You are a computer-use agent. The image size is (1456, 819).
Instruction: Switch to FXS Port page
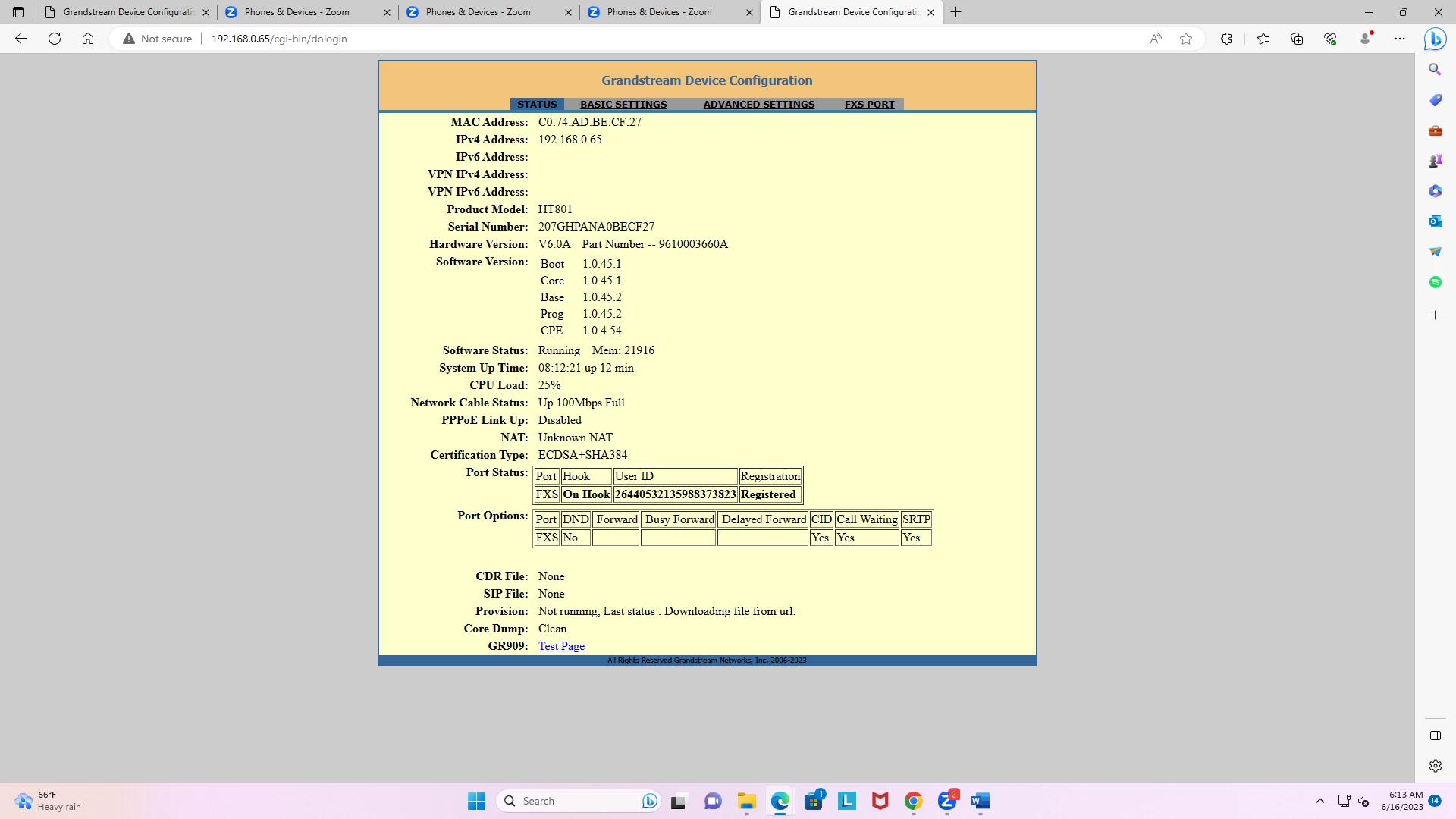[869, 105]
